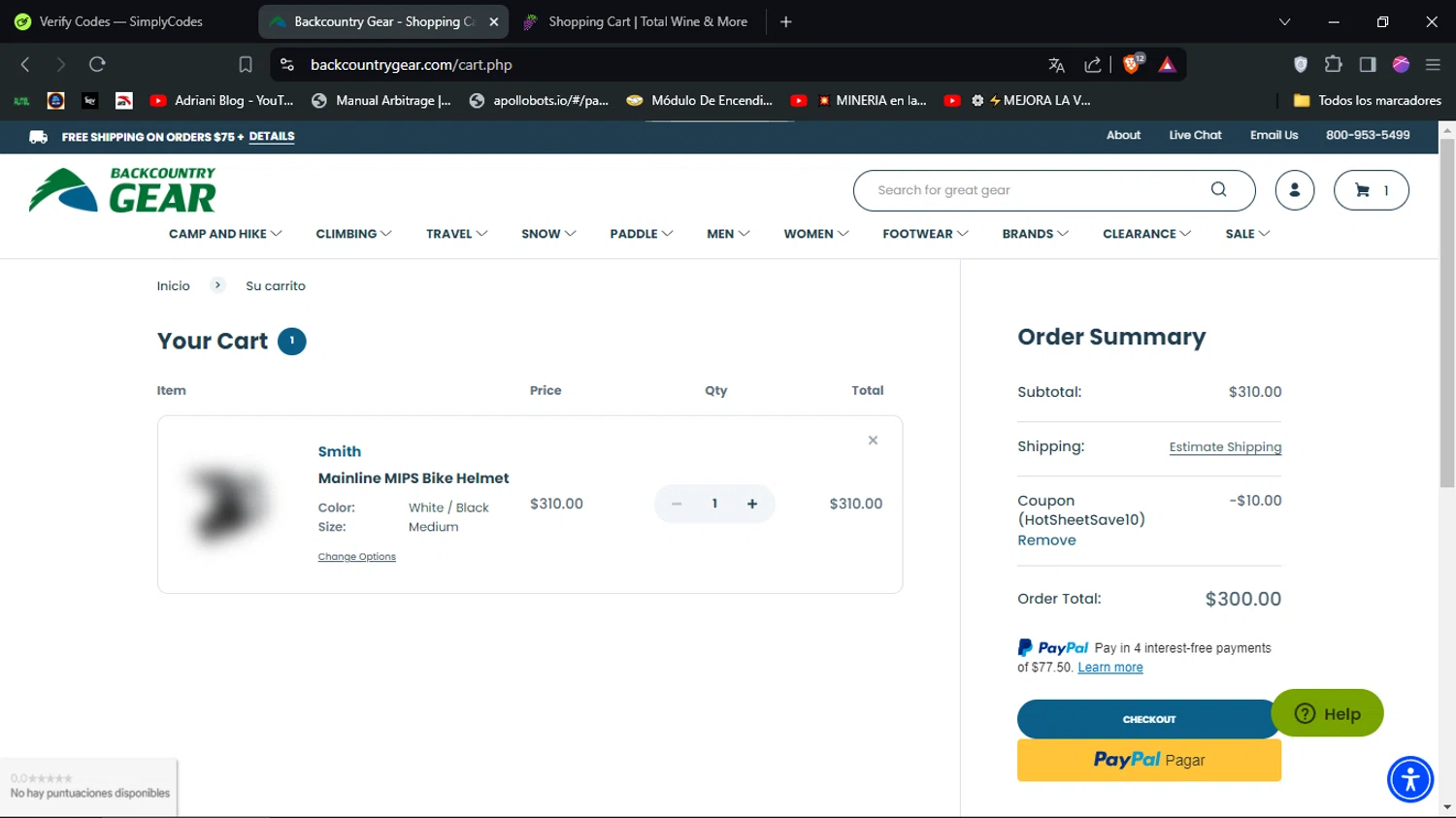Open the About link in top bar
Image resolution: width=1456 pixels, height=818 pixels.
(1123, 136)
